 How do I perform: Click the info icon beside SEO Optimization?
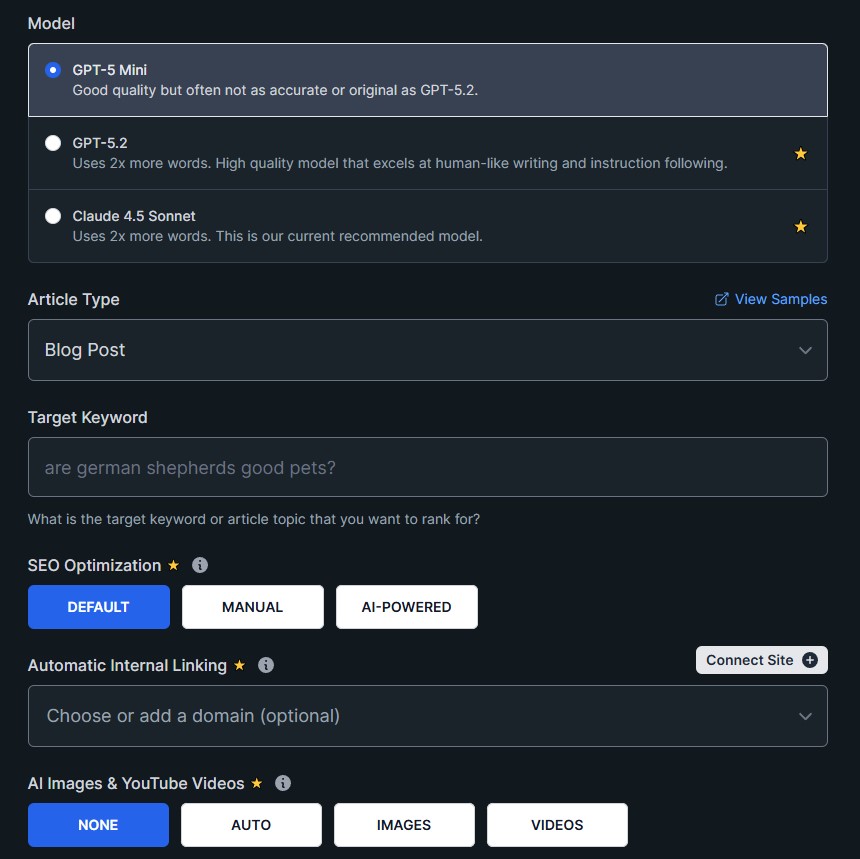[200, 565]
